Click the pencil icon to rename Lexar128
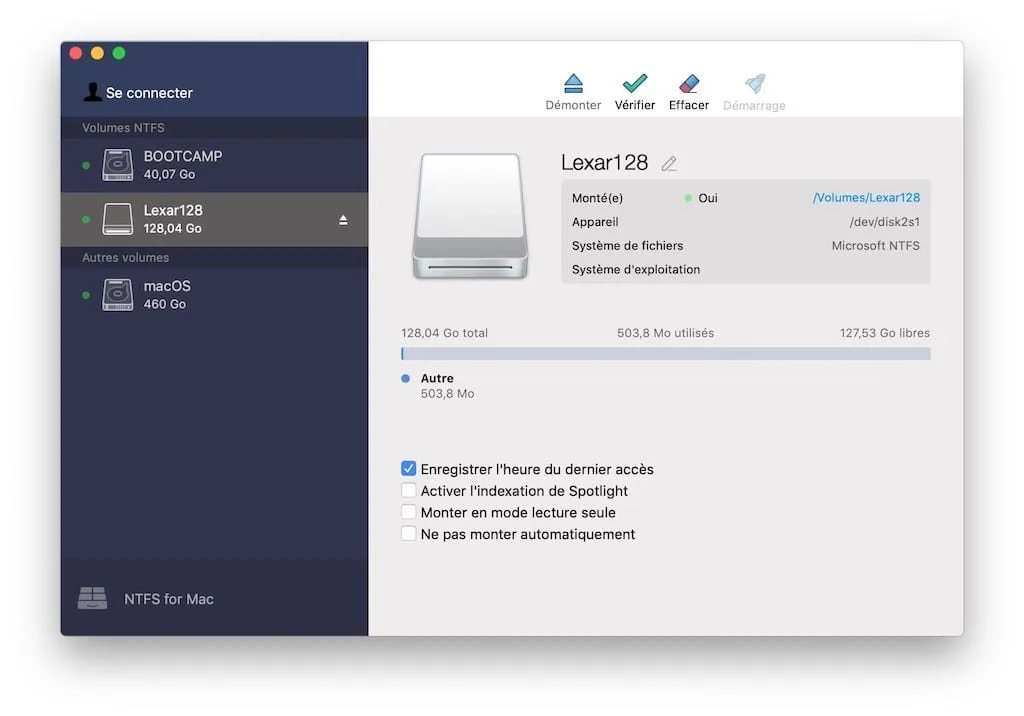Viewport: 1024px width, 716px height. 668,163
